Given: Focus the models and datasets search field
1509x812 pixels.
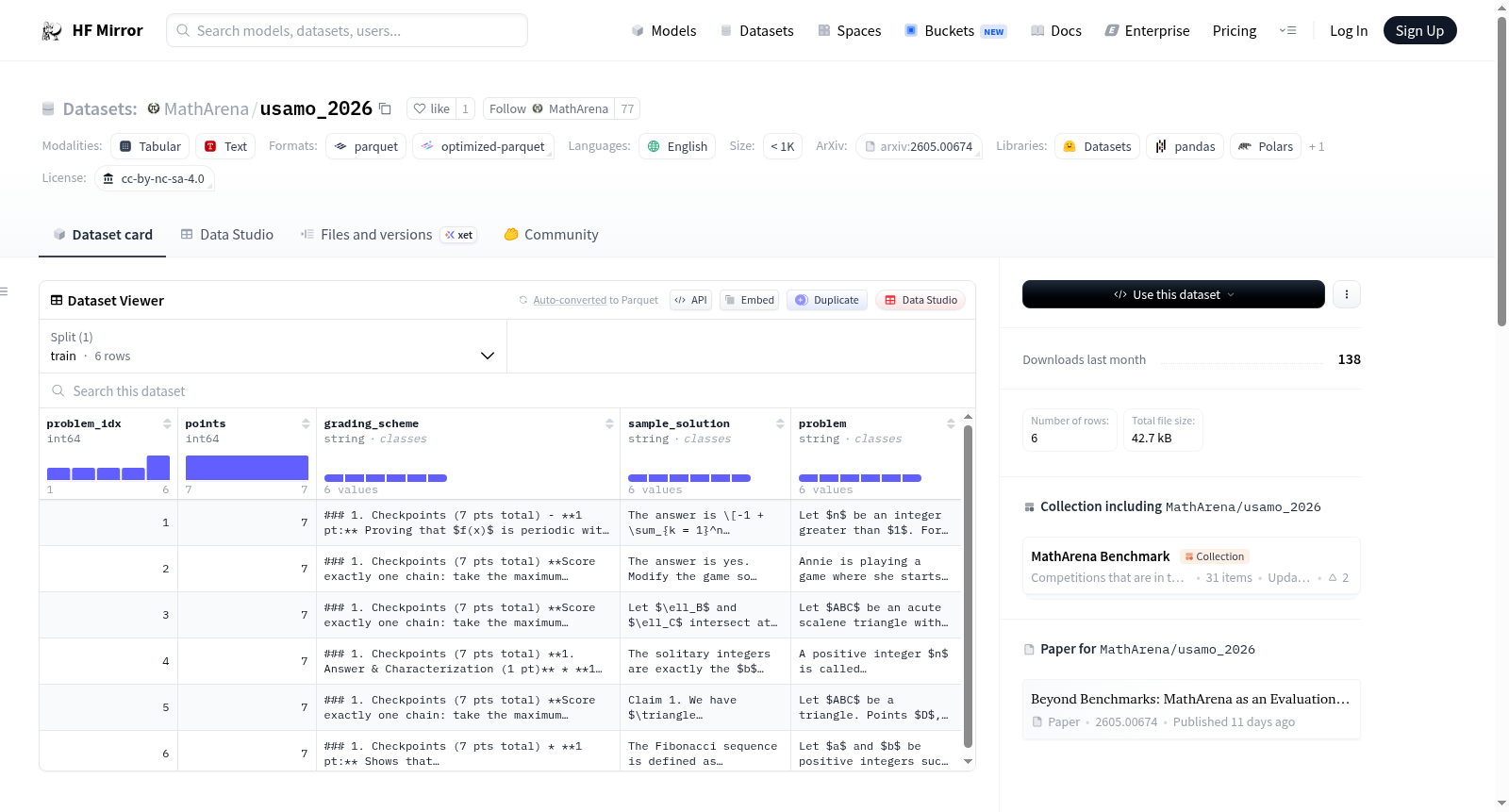Looking at the screenshot, I should coord(347,30).
